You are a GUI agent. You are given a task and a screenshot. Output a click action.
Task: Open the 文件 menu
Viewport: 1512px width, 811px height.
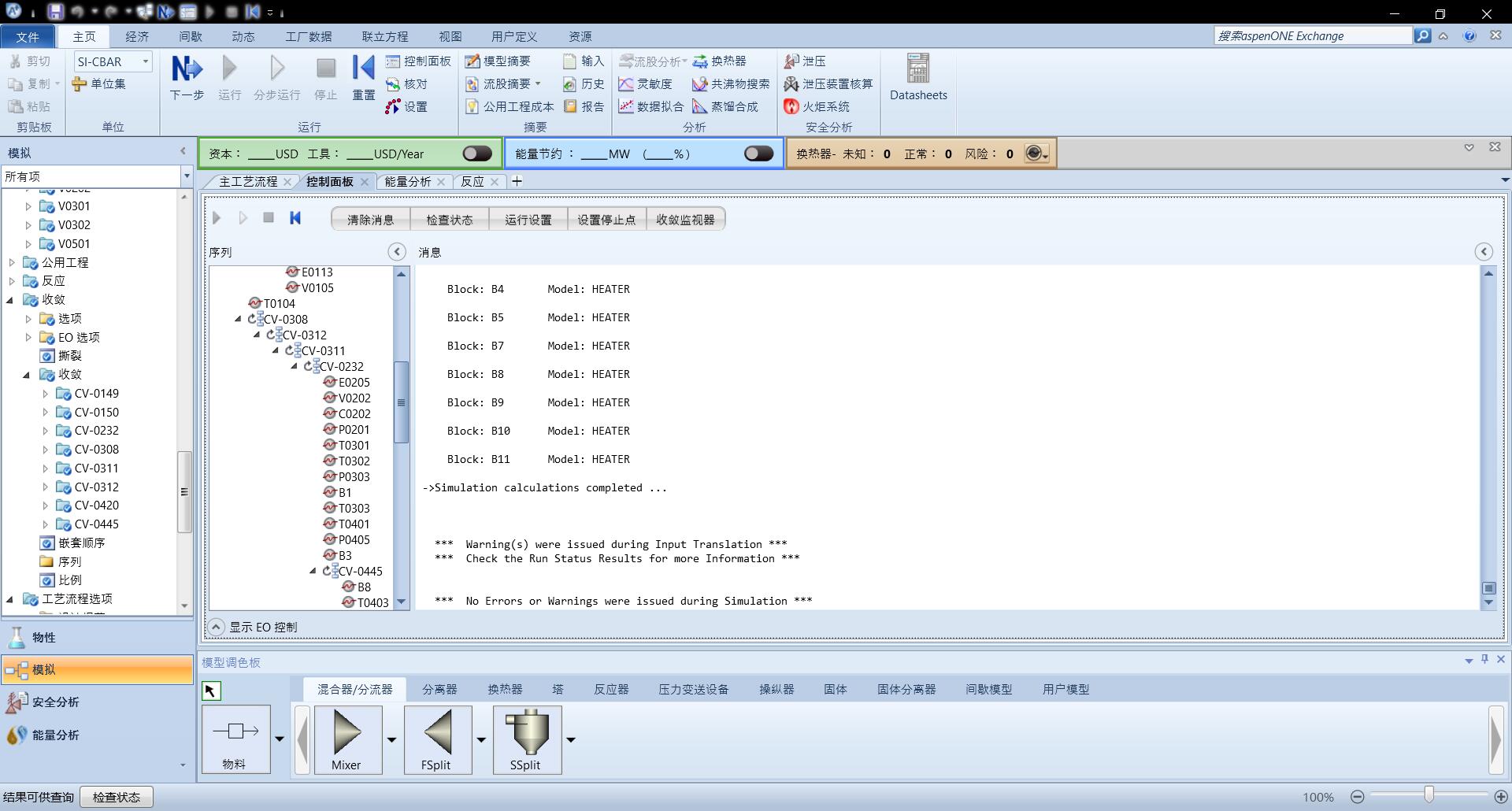coord(28,37)
